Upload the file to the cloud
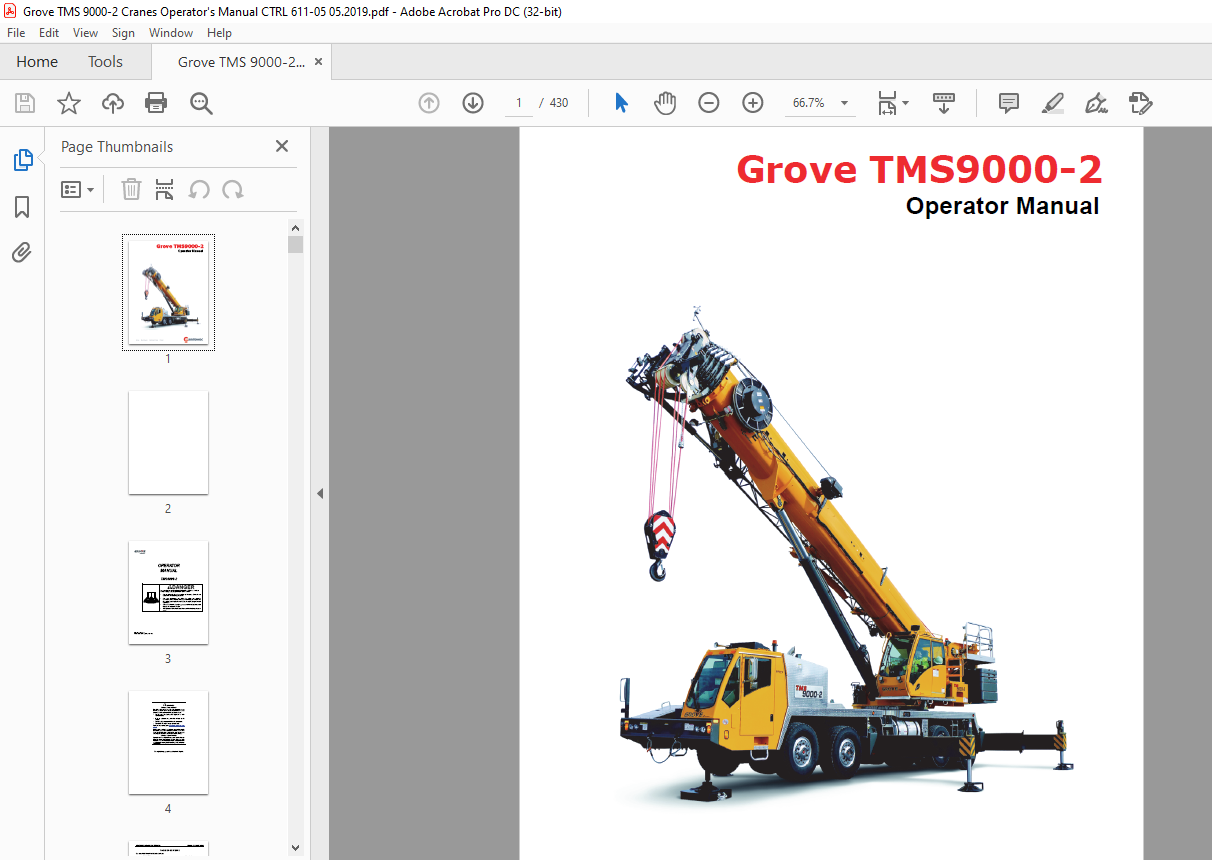The image size is (1212, 860). pos(113,103)
